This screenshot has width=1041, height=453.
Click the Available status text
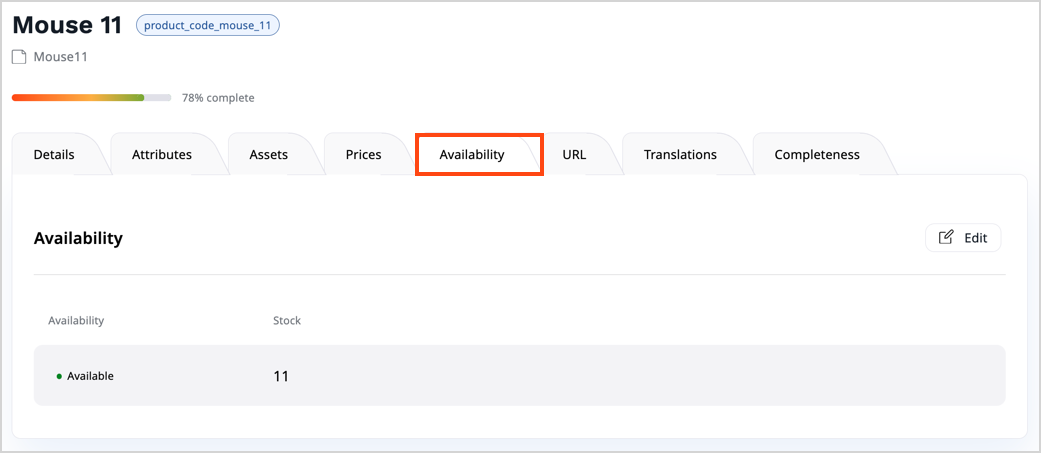(90, 376)
